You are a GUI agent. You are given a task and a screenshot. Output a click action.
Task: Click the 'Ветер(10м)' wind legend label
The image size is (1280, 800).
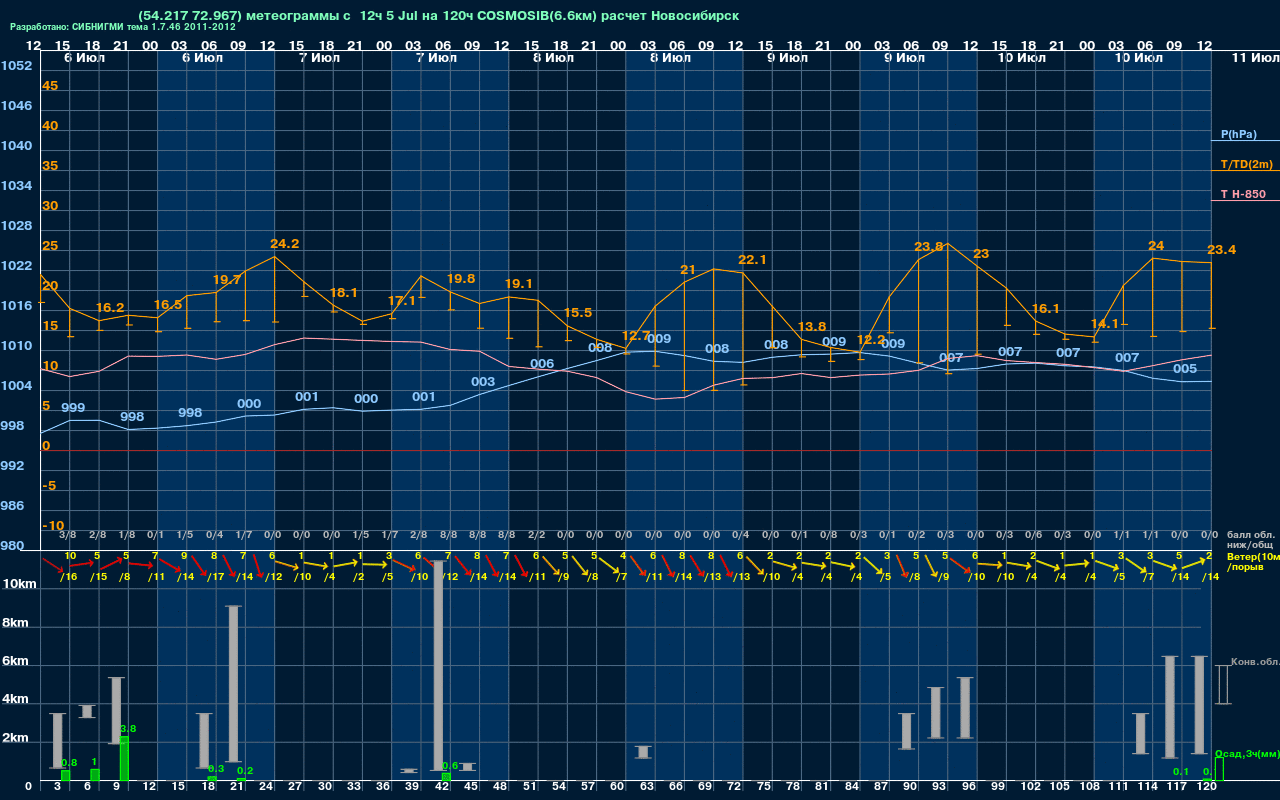(x=1253, y=556)
